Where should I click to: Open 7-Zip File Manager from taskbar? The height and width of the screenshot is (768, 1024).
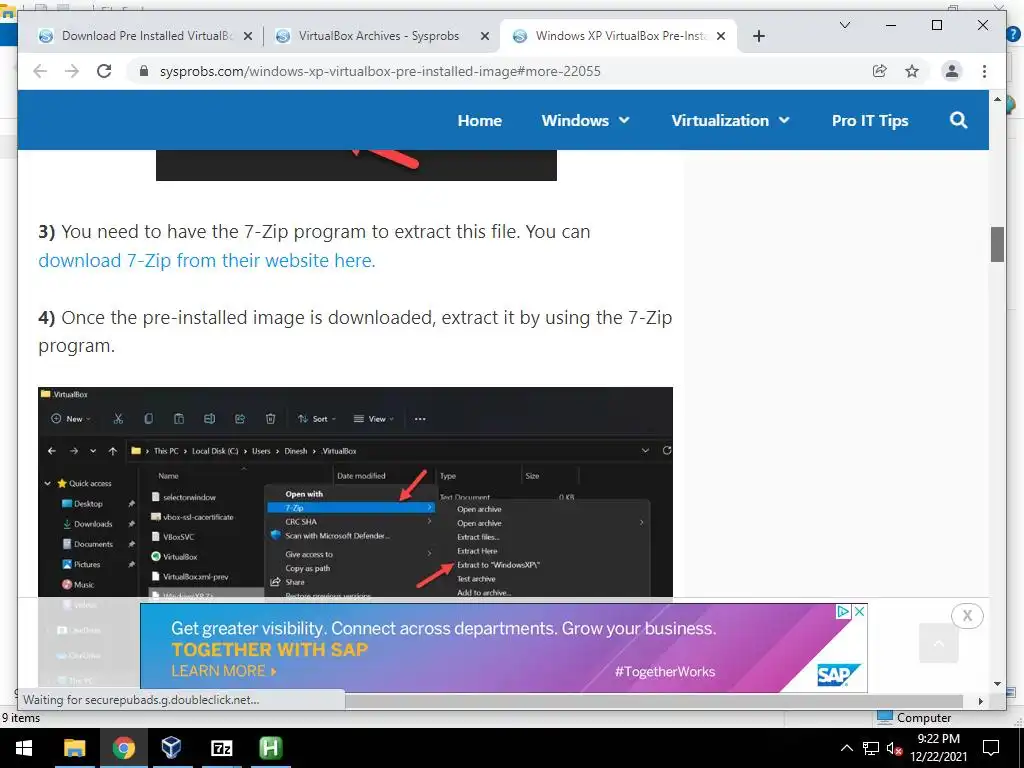[221, 748]
